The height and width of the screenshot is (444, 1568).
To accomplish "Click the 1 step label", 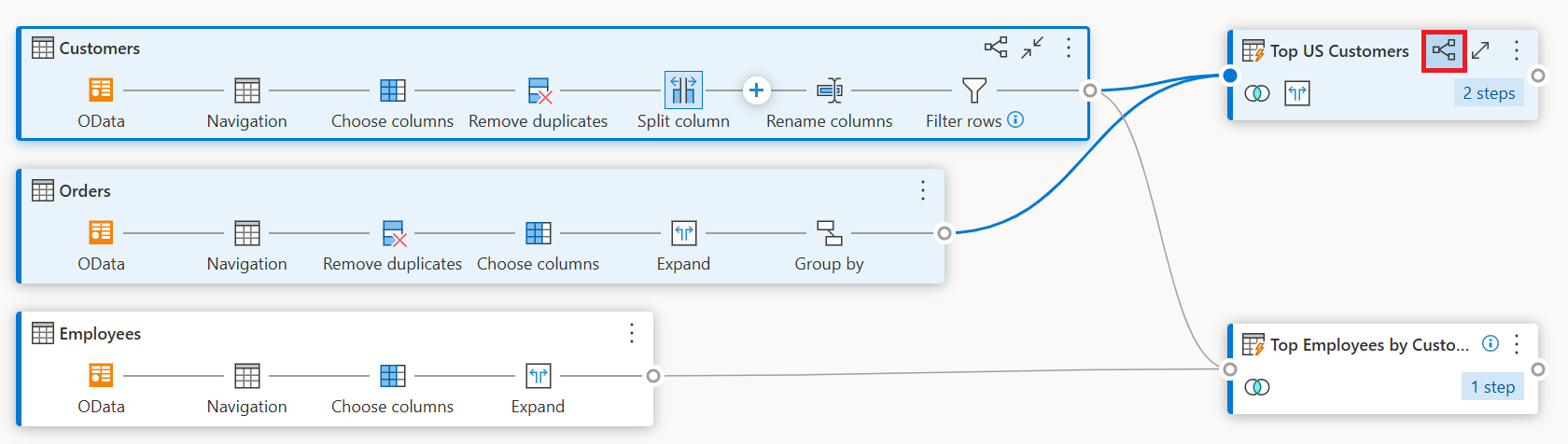I will tap(1492, 387).
